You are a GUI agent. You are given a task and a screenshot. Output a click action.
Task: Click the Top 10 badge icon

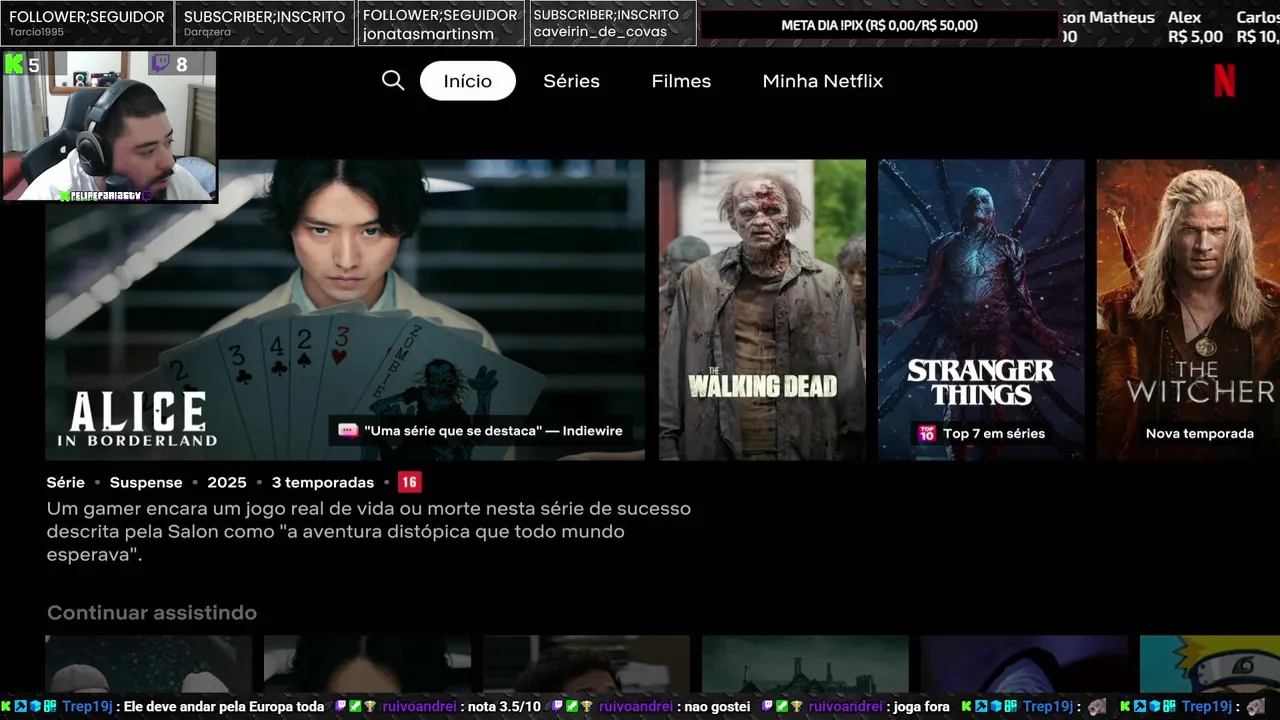click(927, 433)
